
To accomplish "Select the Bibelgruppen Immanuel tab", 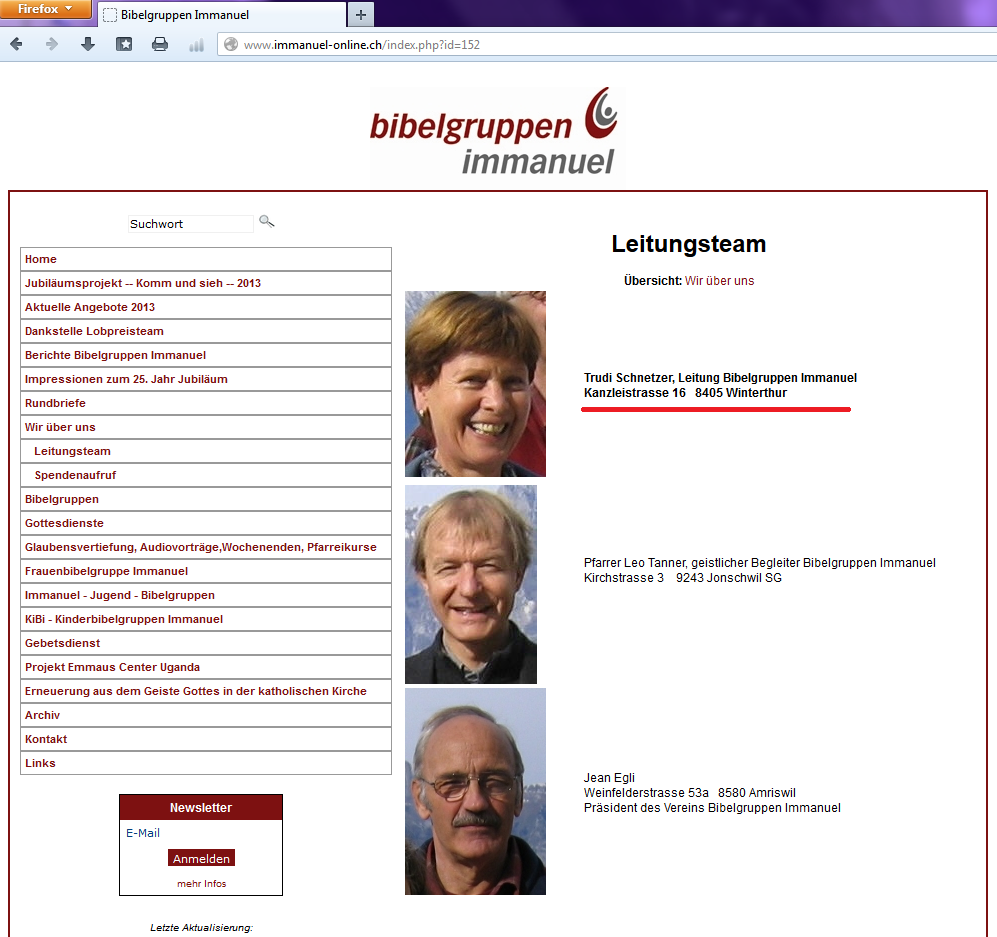I will pos(220,15).
